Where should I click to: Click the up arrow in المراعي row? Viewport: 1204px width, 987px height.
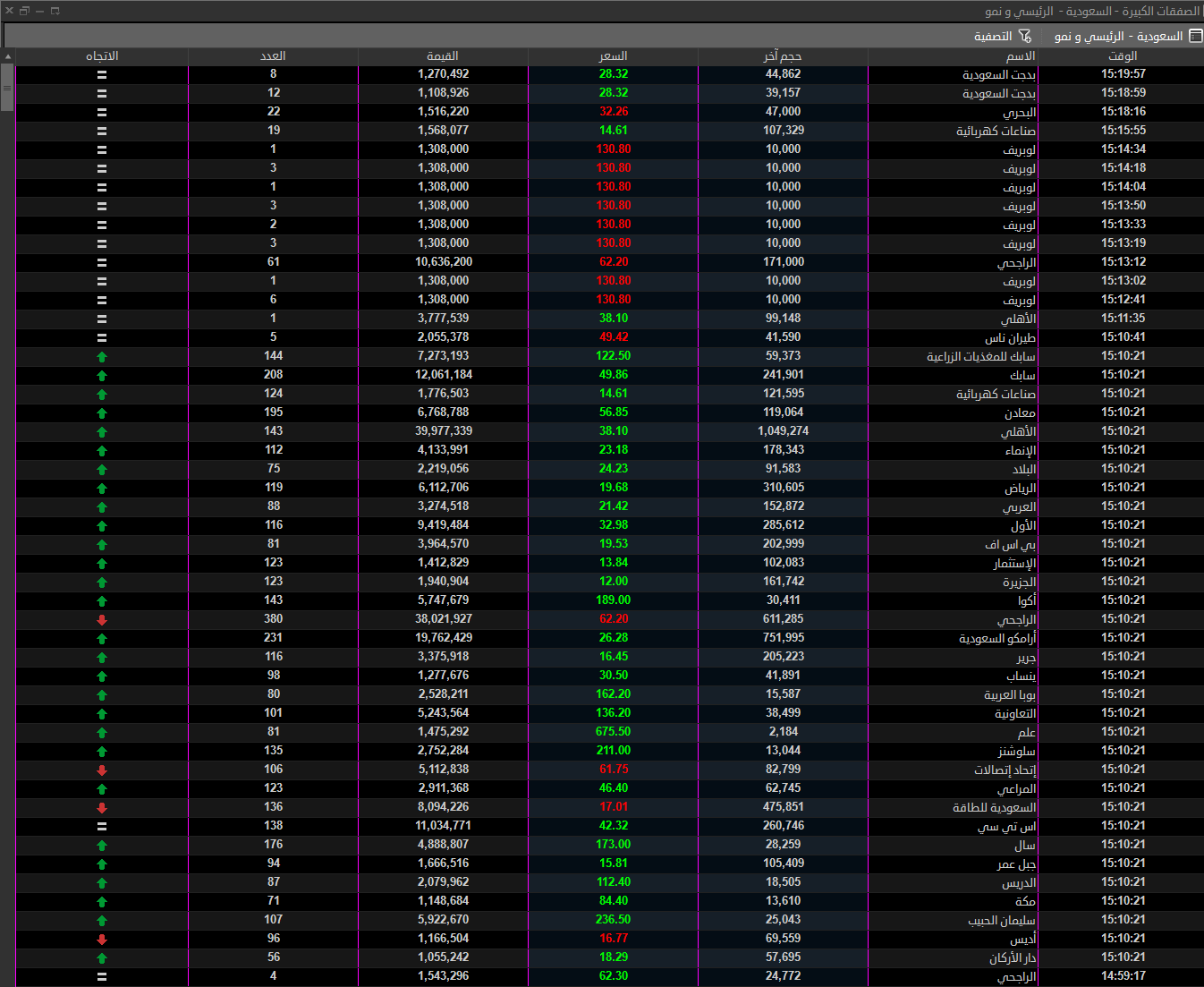tap(102, 788)
